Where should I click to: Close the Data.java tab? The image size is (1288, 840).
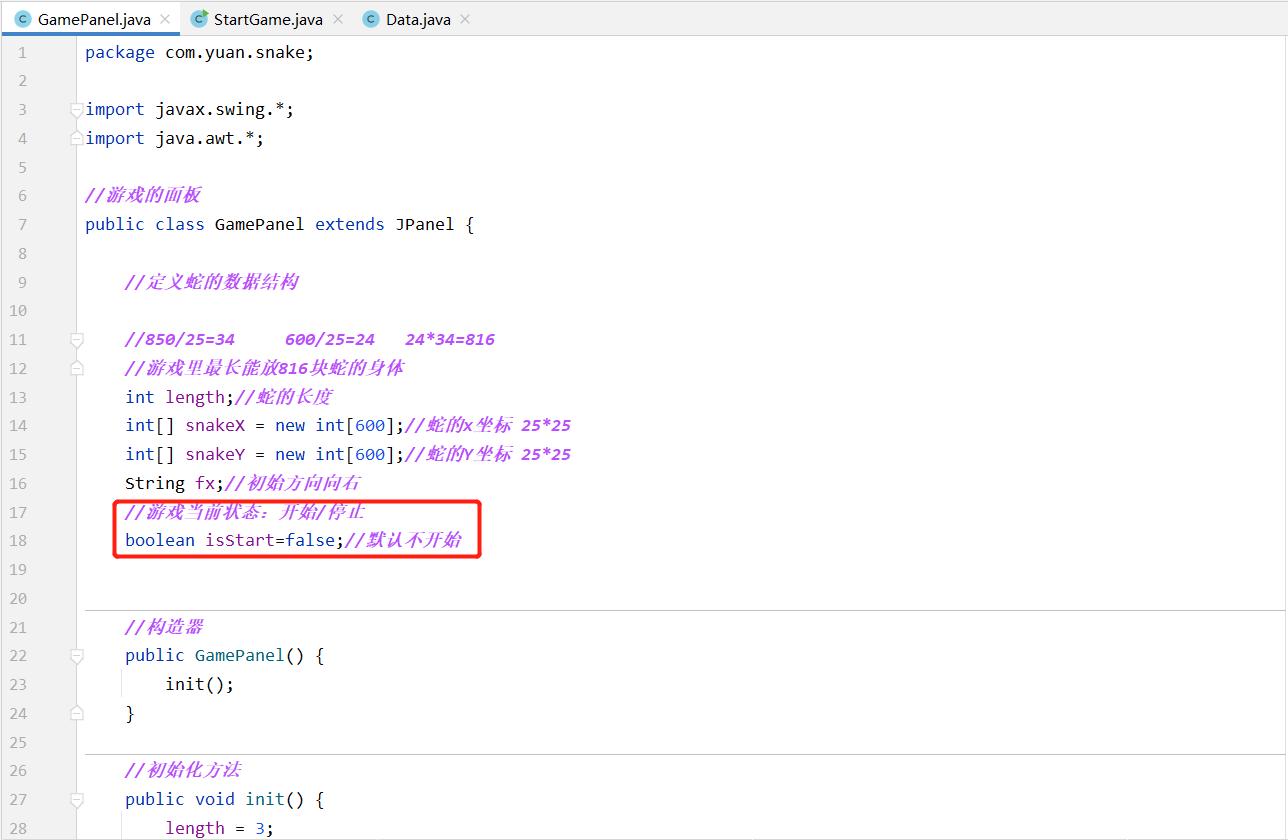pyautogui.click(x=465, y=19)
